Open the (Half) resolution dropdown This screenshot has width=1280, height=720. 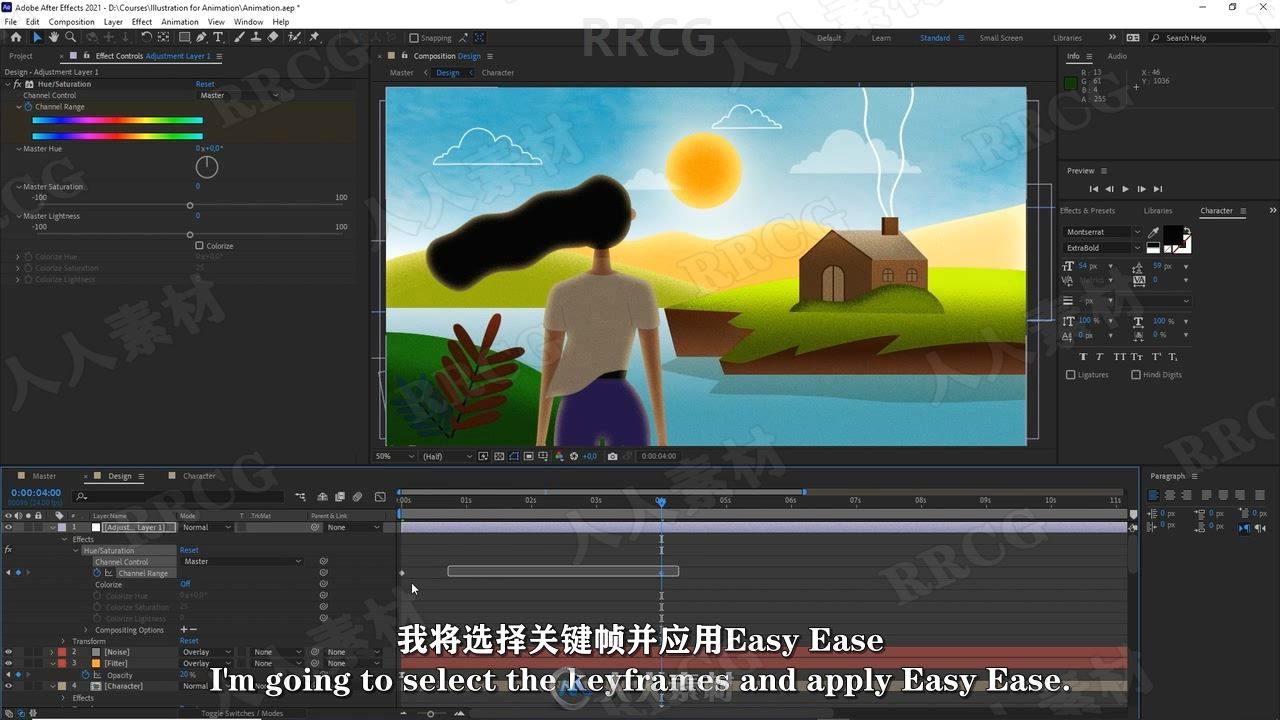tap(447, 456)
